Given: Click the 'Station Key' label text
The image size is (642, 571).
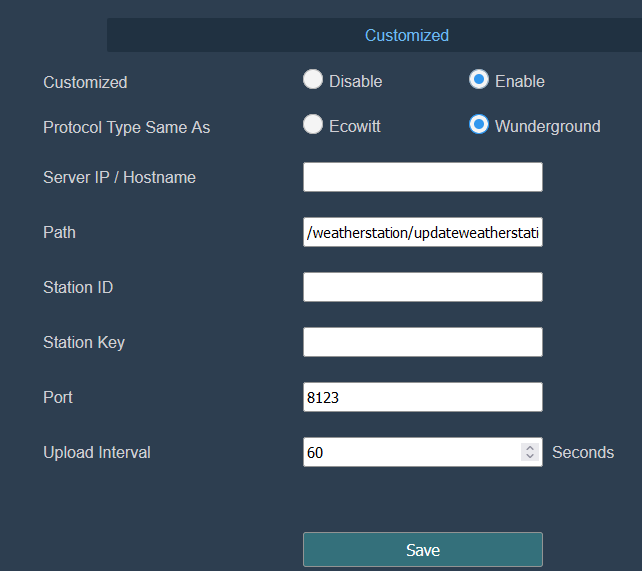Looking at the screenshot, I should click(84, 342).
